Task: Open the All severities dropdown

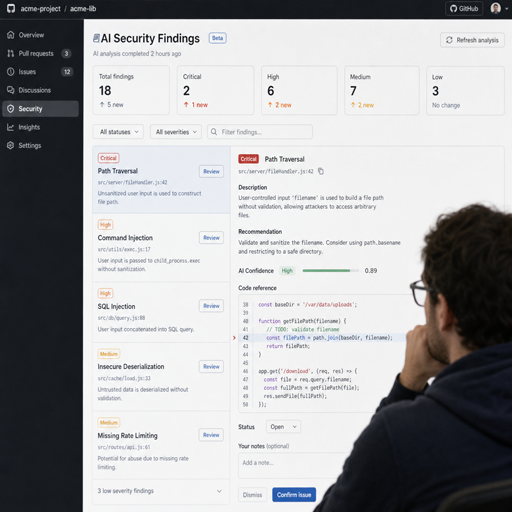Action: (x=176, y=132)
